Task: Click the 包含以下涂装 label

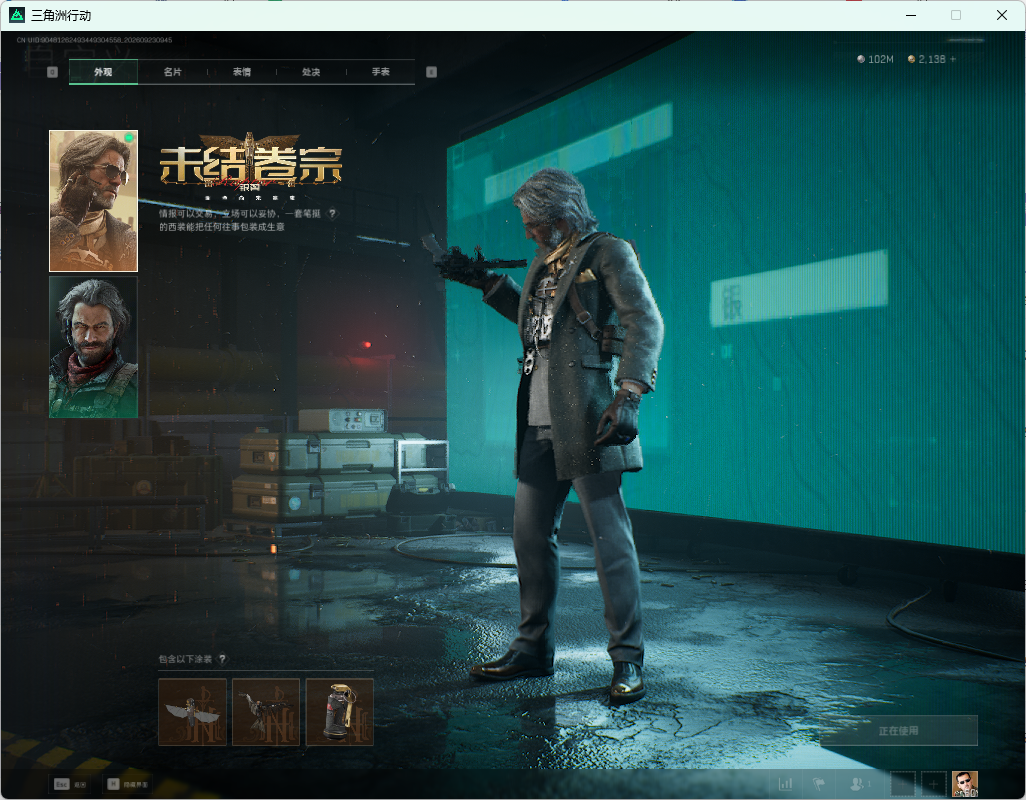Action: (x=185, y=659)
